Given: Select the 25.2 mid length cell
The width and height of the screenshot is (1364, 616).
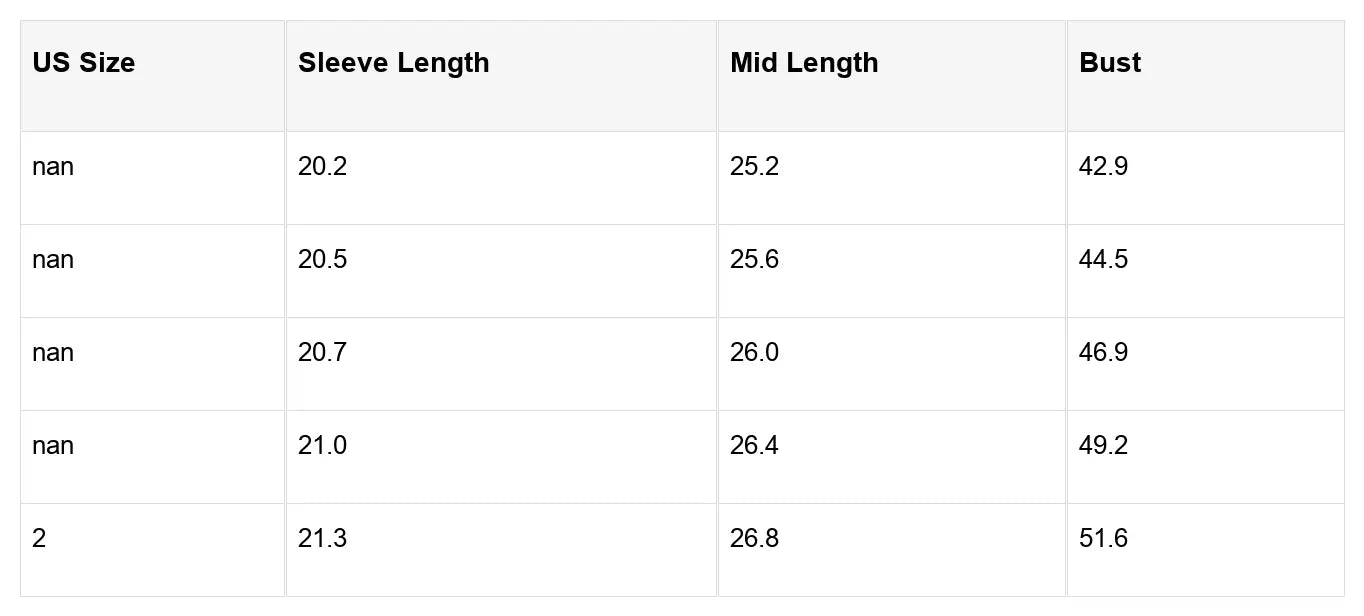Looking at the screenshot, I should (755, 167).
